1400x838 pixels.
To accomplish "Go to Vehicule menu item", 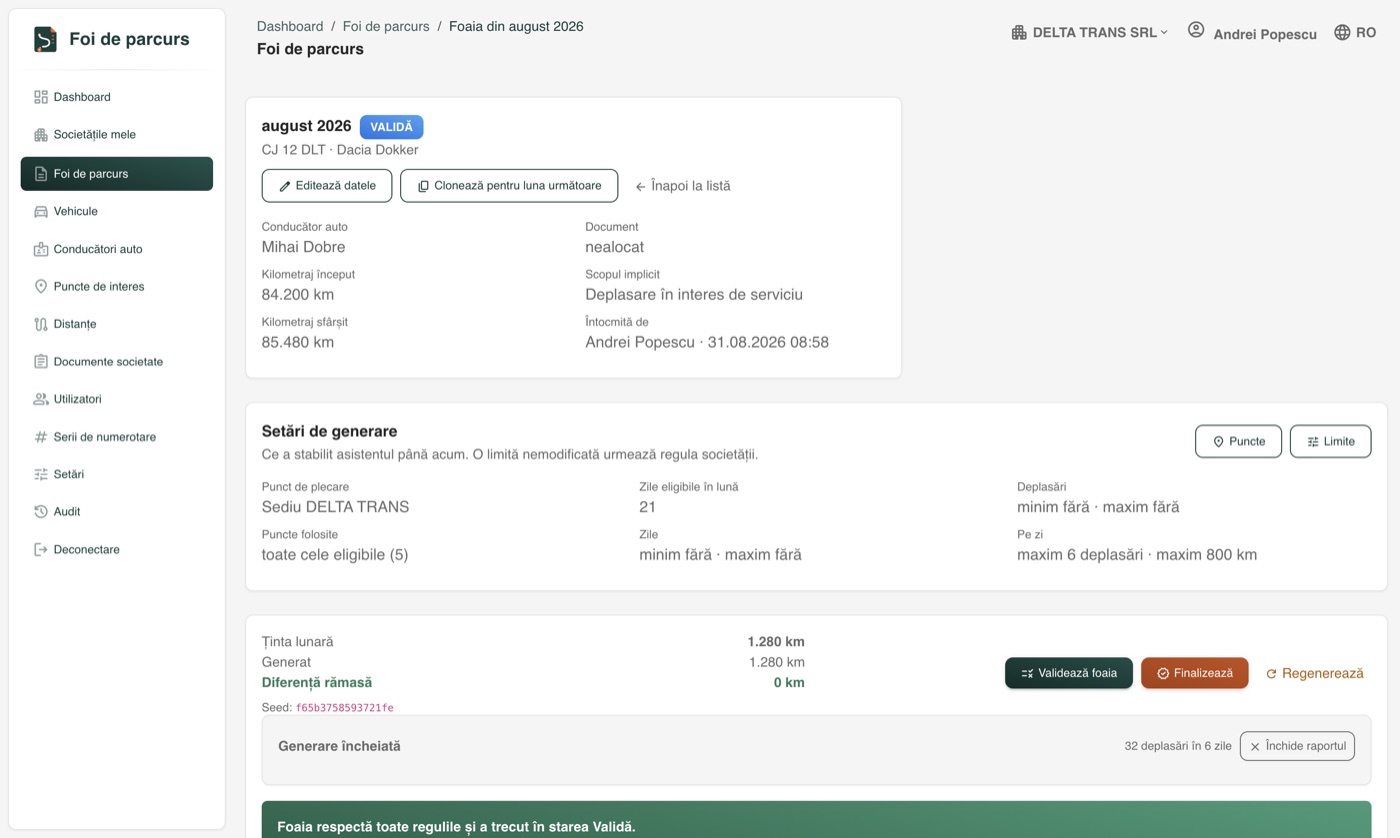I will tap(117, 212).
